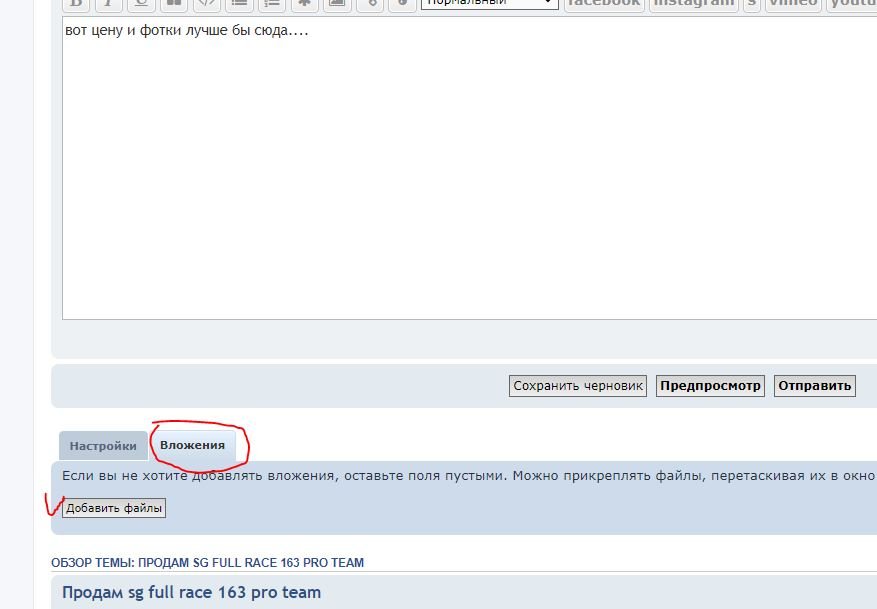
Task: Insert vimeo embed tag
Action: tap(793, 4)
